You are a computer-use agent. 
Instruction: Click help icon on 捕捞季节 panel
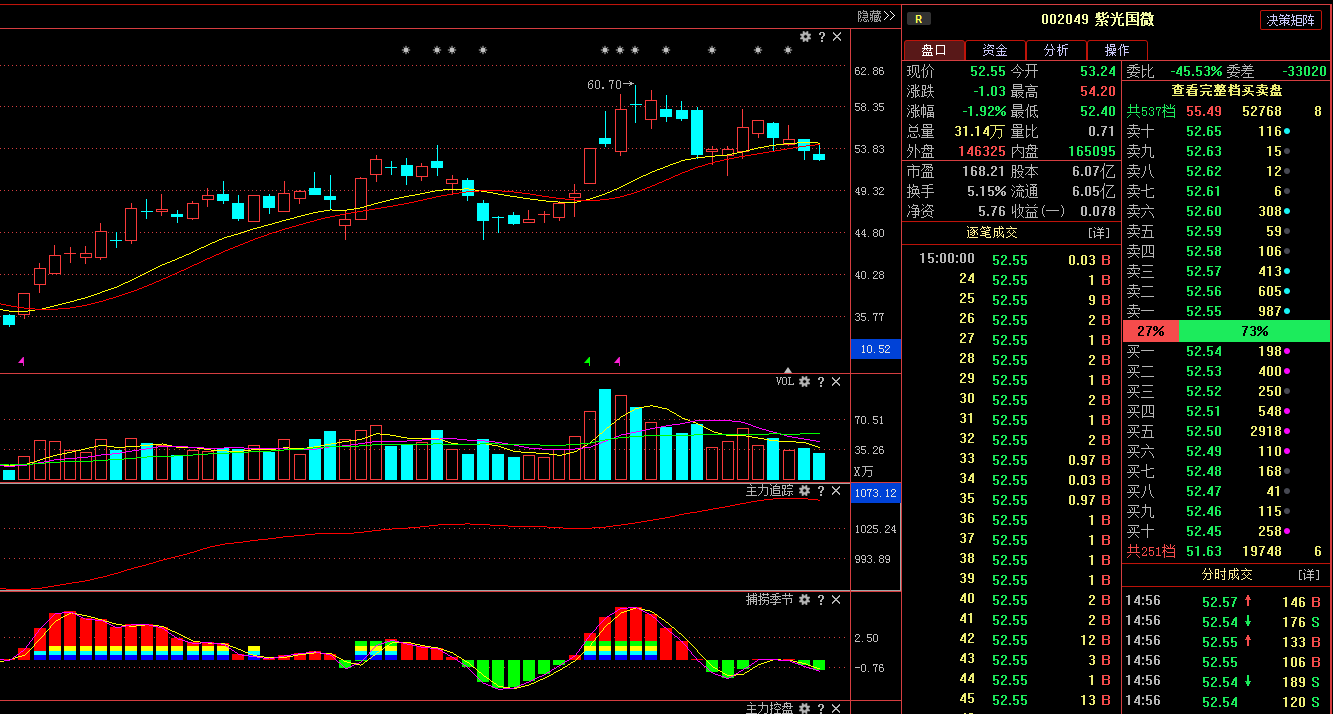point(821,600)
